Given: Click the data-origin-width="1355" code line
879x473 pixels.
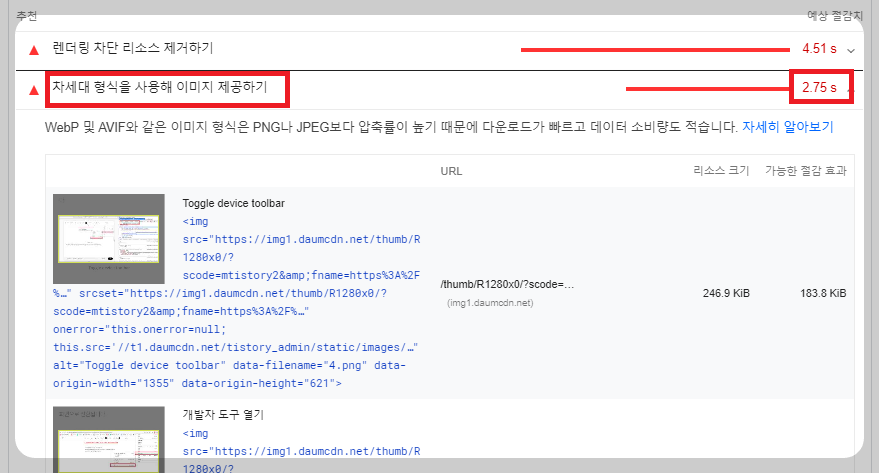Looking at the screenshot, I should [x=197, y=383].
